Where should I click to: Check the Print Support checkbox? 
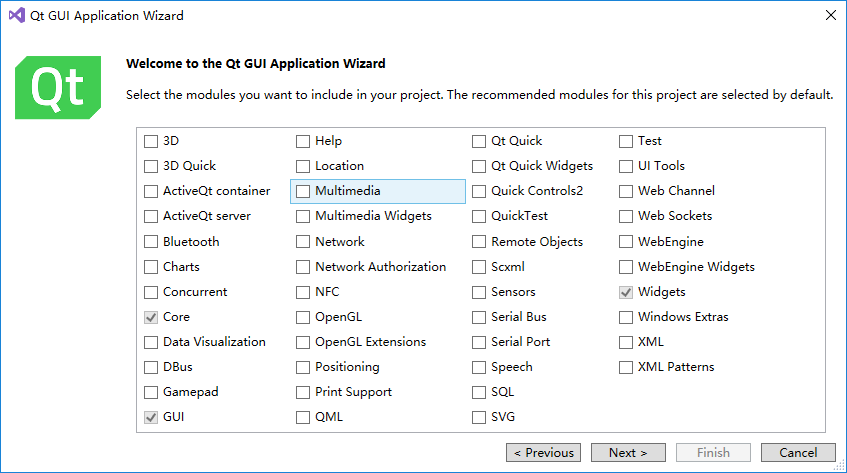303,392
